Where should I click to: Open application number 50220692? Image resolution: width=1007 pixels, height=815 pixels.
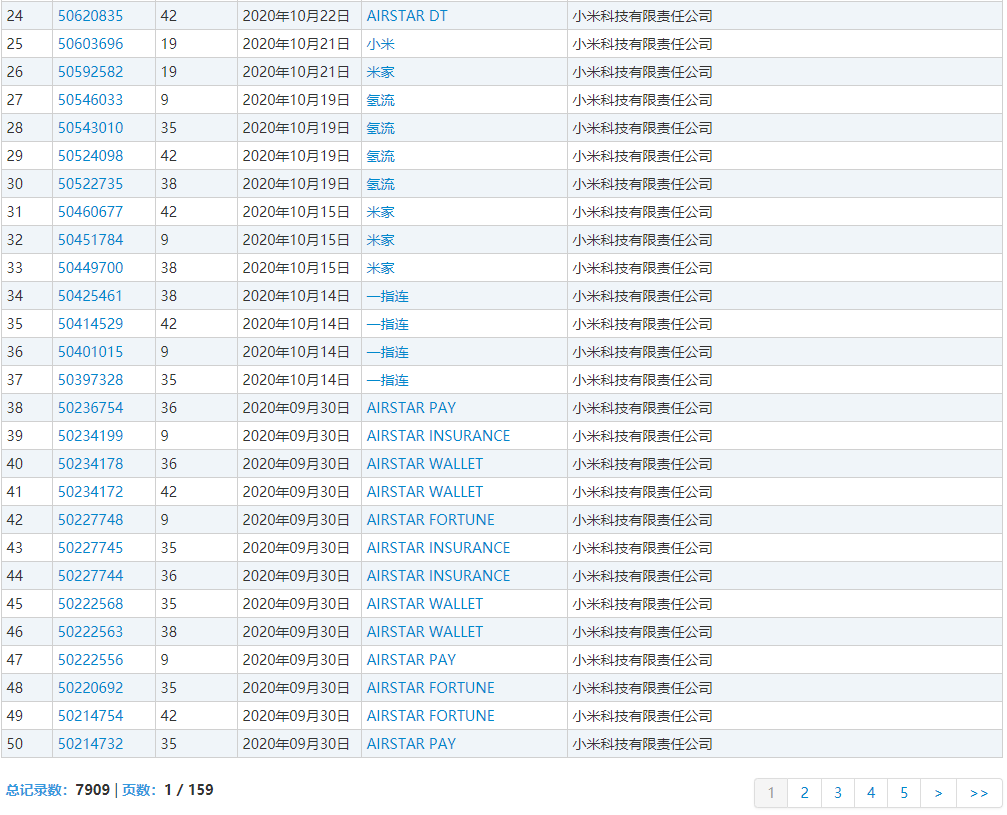point(91,688)
